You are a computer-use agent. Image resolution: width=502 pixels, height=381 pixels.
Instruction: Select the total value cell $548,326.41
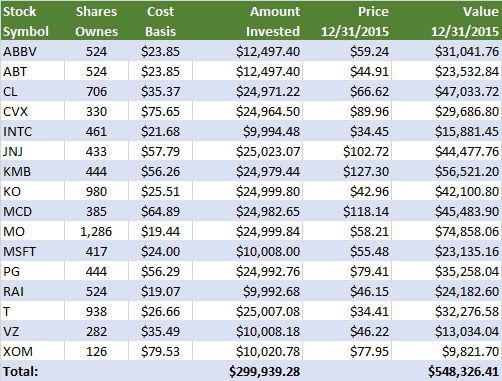[447, 371]
